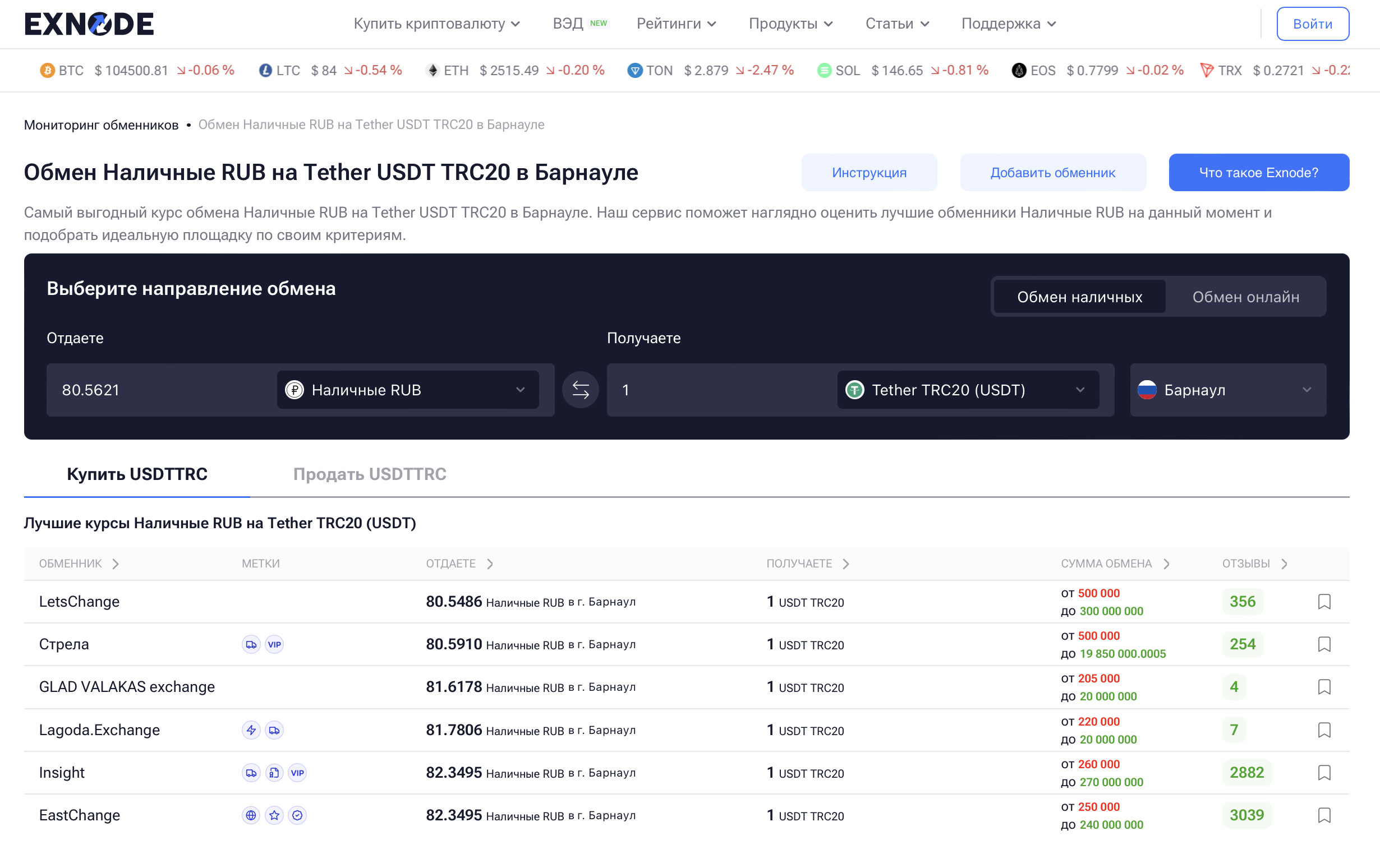The image size is (1380, 868).
Task: Click the Отдаете amount field 80.5621
Action: tap(160, 390)
